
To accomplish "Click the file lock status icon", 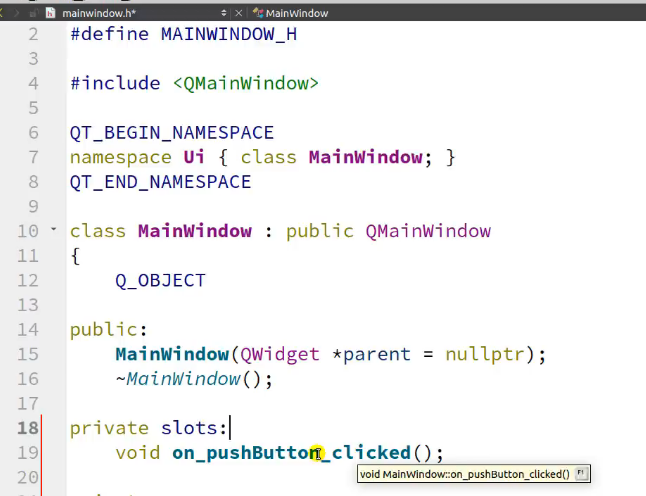I will (33, 13).
